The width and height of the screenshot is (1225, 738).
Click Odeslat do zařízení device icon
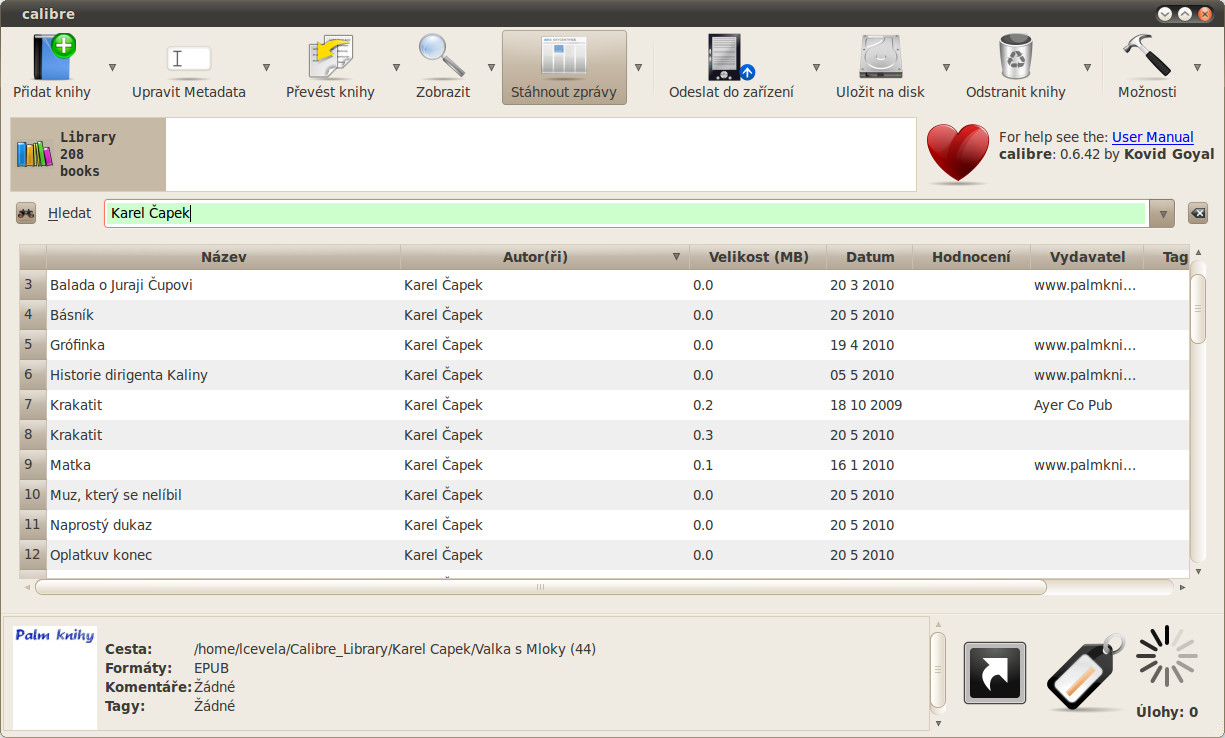730,57
